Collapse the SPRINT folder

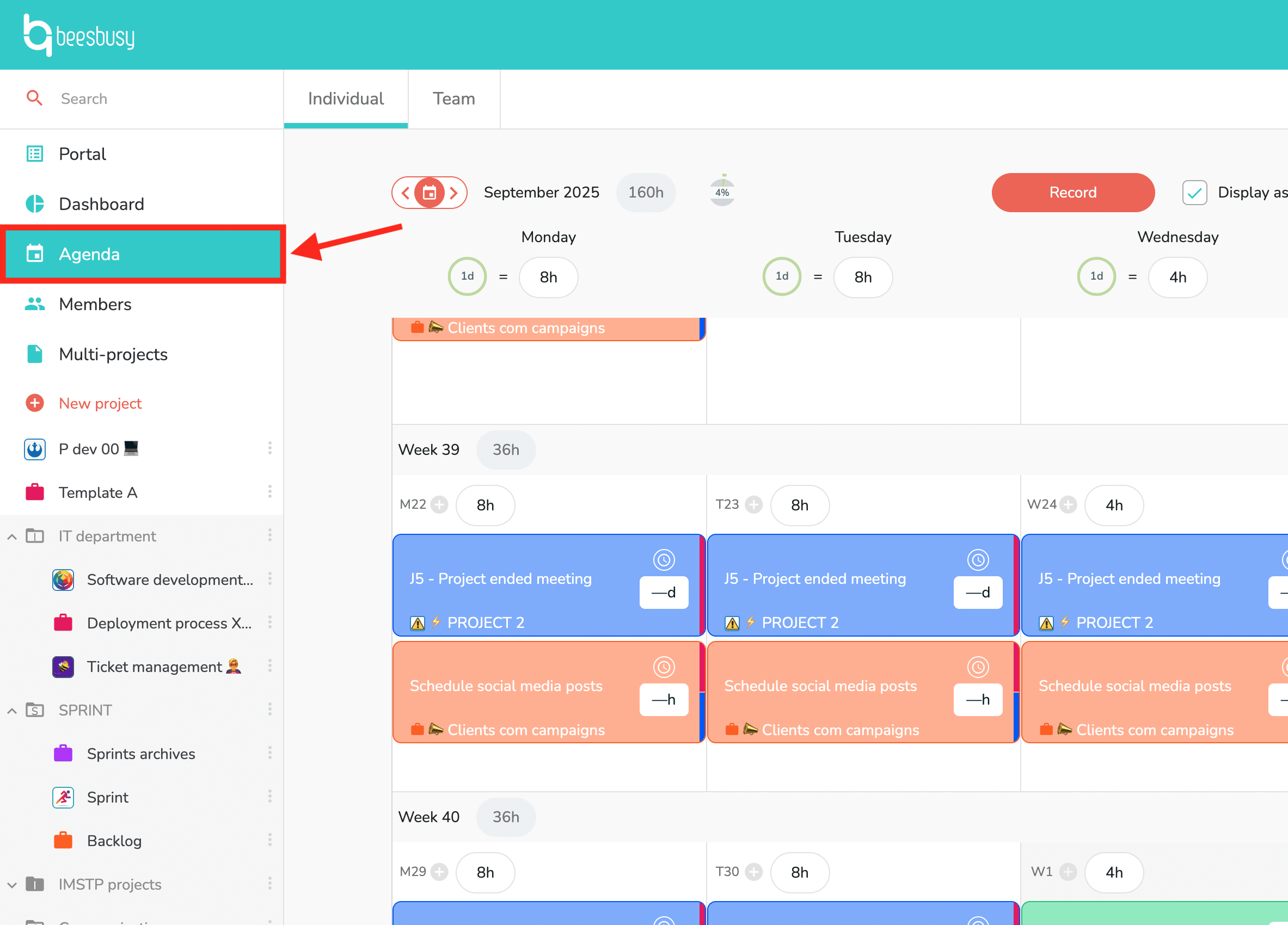pos(12,711)
